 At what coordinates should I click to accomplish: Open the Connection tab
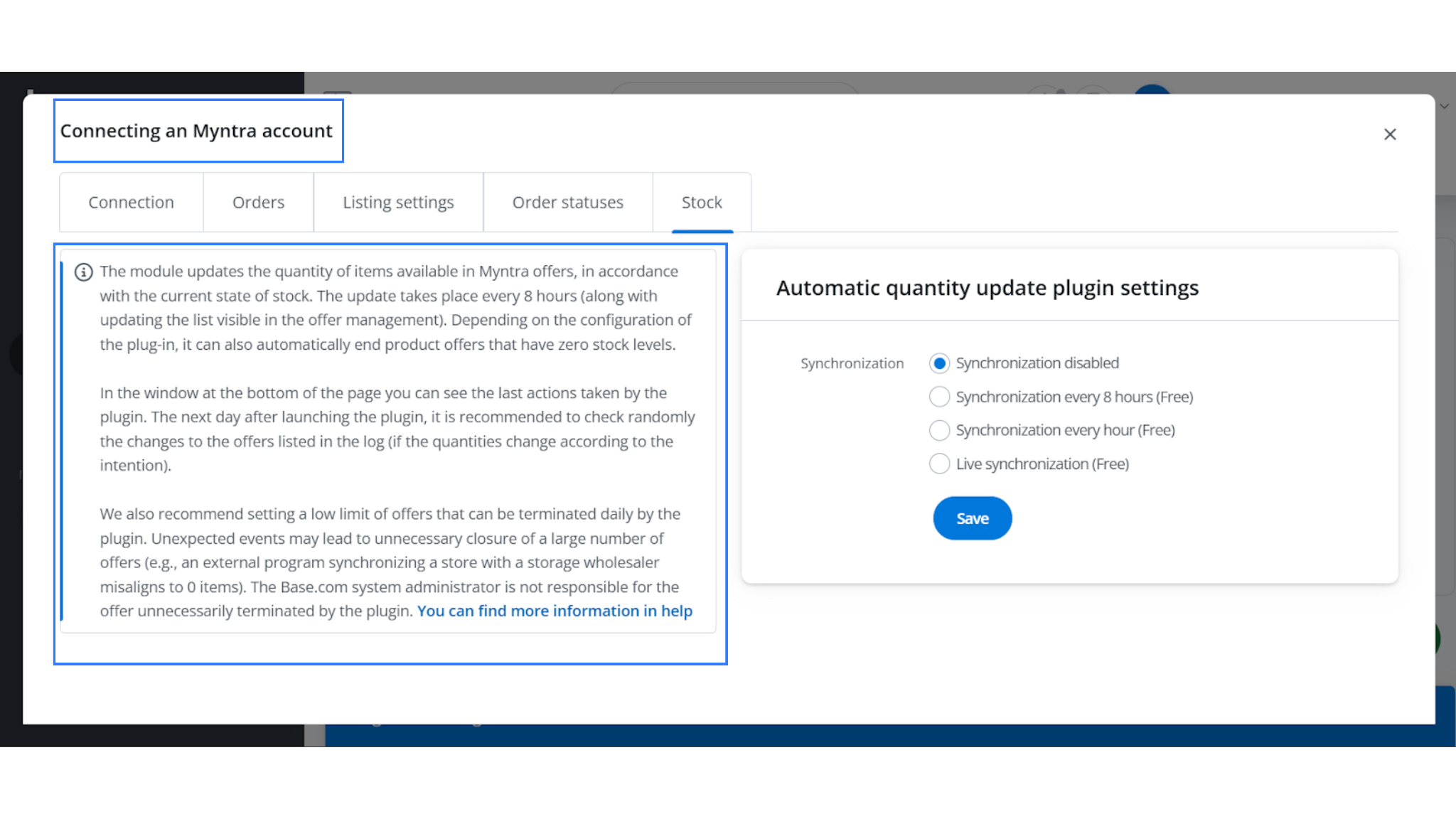(131, 203)
